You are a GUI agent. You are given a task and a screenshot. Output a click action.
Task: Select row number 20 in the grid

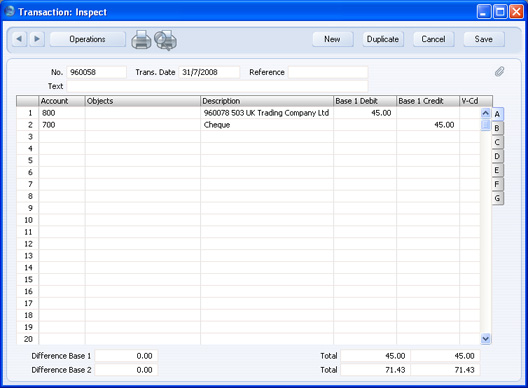coord(28,339)
